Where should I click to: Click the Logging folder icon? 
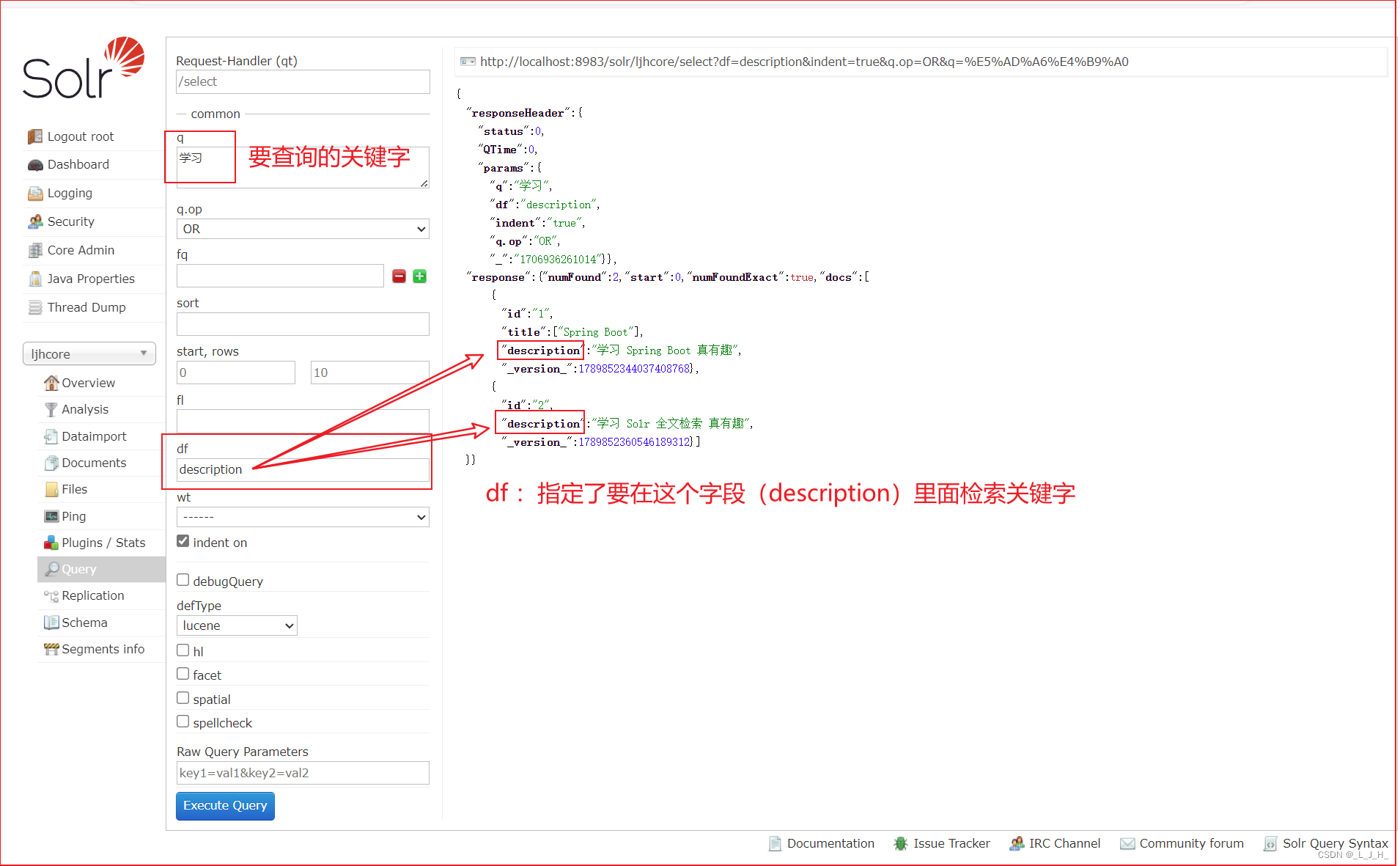[35, 194]
